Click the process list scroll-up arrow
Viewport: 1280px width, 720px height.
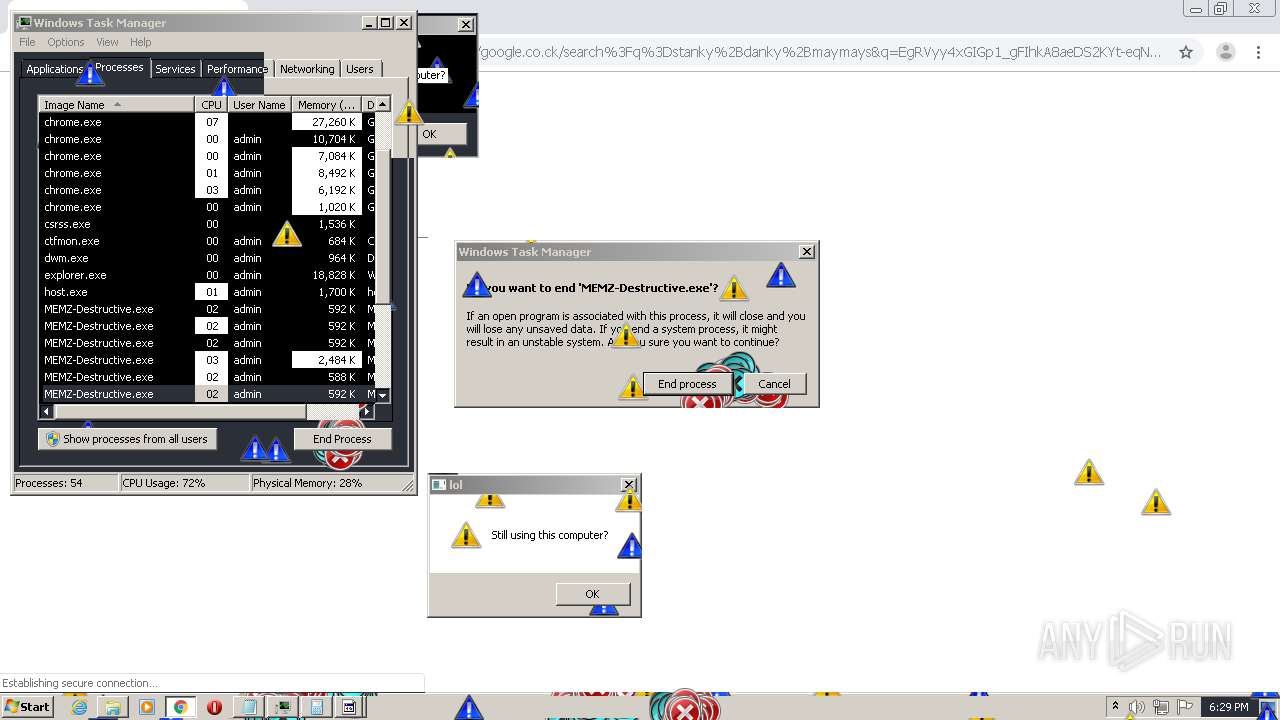383,105
